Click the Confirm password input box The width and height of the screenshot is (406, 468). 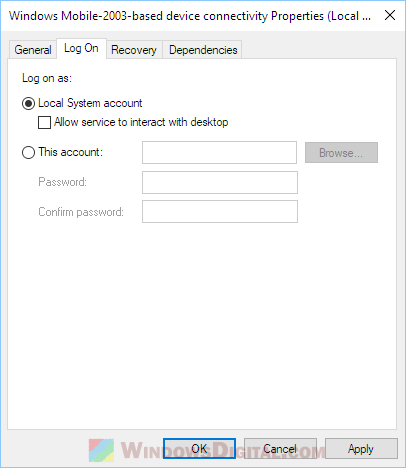220,211
